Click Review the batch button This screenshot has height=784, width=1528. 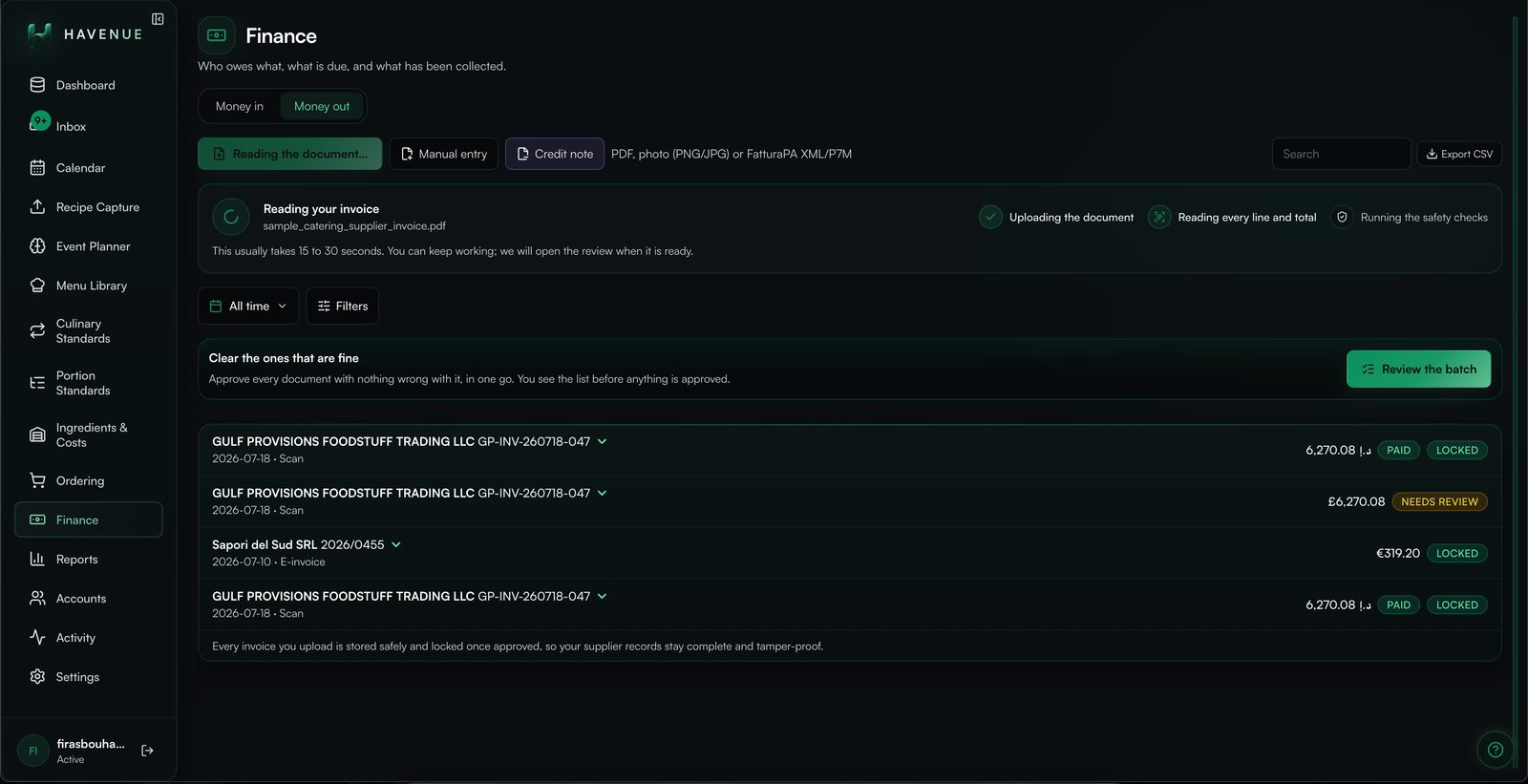tap(1418, 370)
